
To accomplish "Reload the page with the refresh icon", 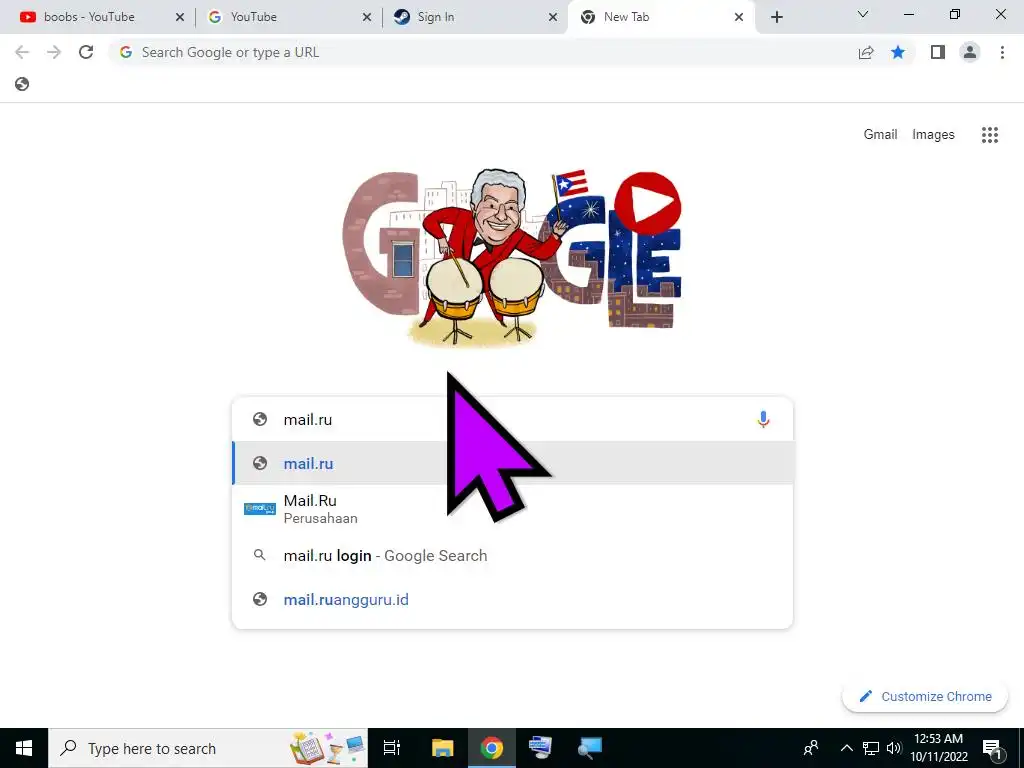I will (86, 52).
